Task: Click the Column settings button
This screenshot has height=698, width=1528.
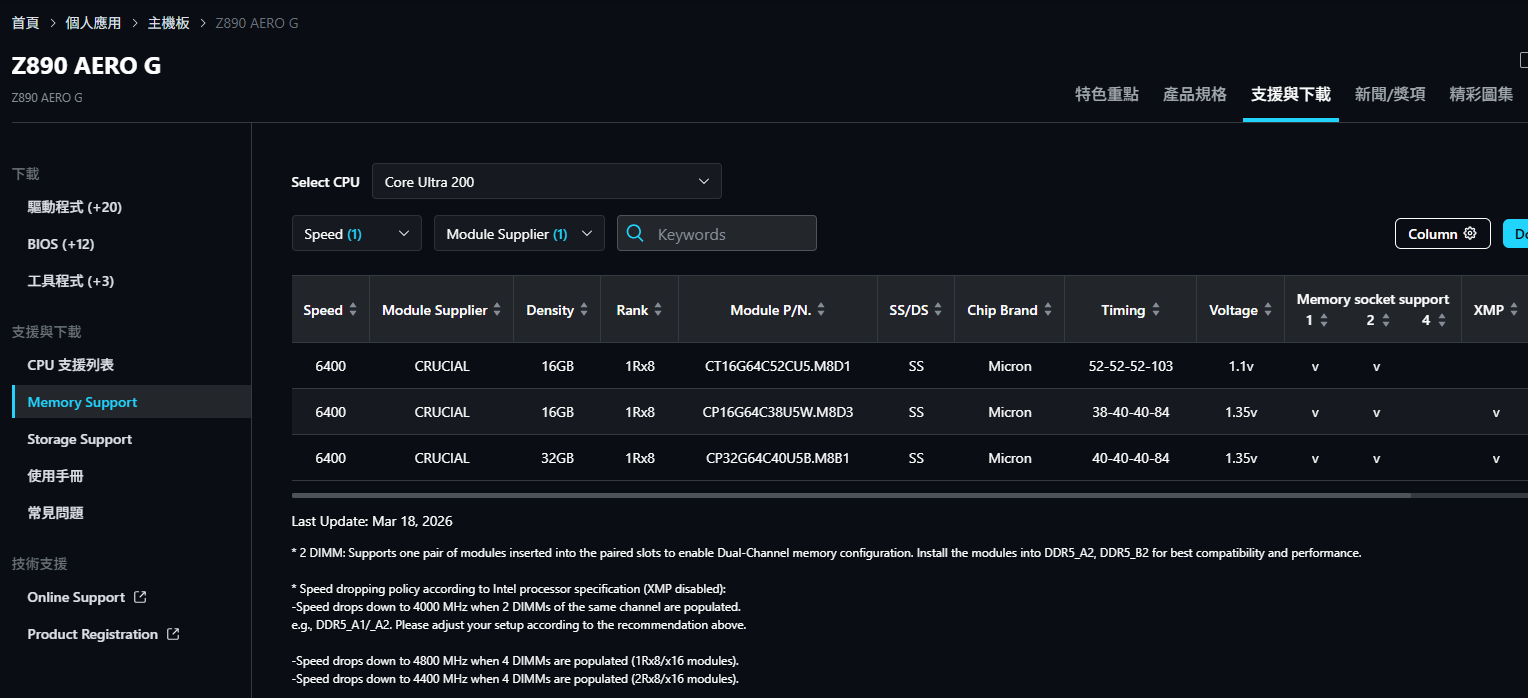Action: tap(1442, 233)
